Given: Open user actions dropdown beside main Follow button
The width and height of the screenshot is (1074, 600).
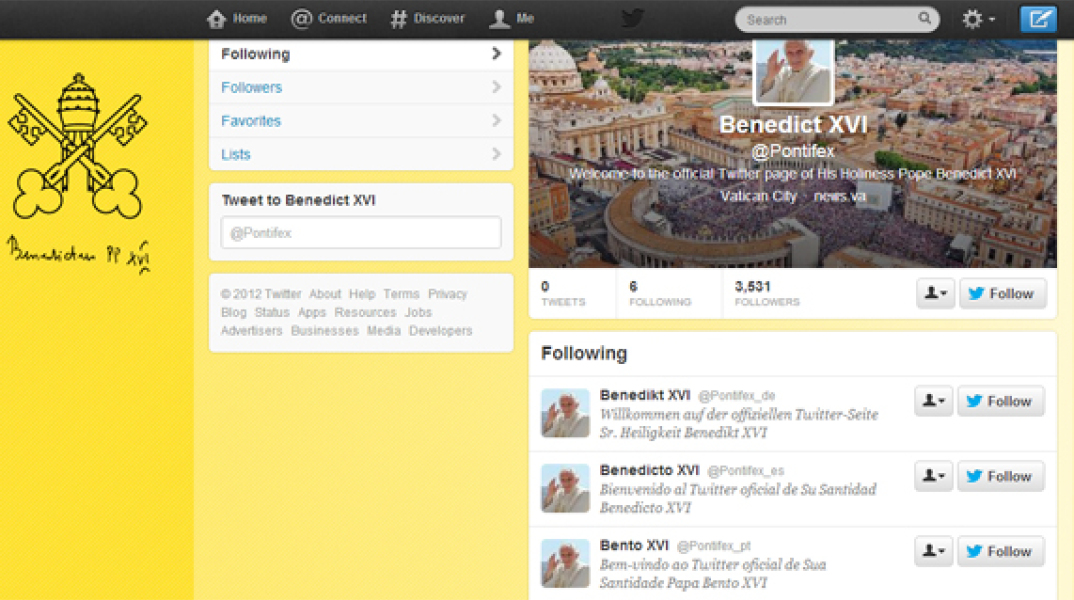Looking at the screenshot, I should [x=935, y=293].
